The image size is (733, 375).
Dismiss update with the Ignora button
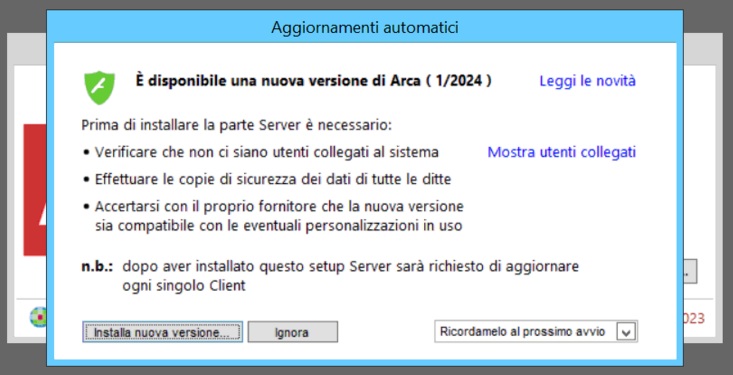[292, 332]
